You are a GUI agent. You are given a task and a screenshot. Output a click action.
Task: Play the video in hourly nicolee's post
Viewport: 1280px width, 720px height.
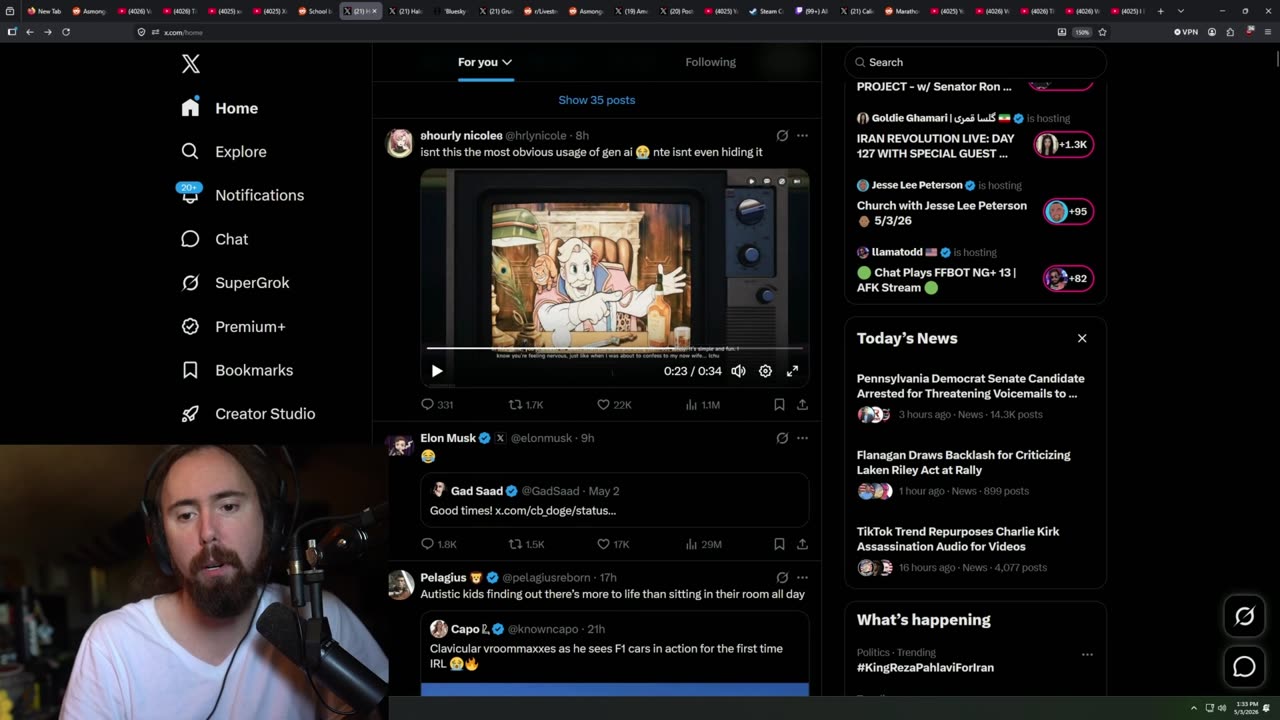coord(437,371)
